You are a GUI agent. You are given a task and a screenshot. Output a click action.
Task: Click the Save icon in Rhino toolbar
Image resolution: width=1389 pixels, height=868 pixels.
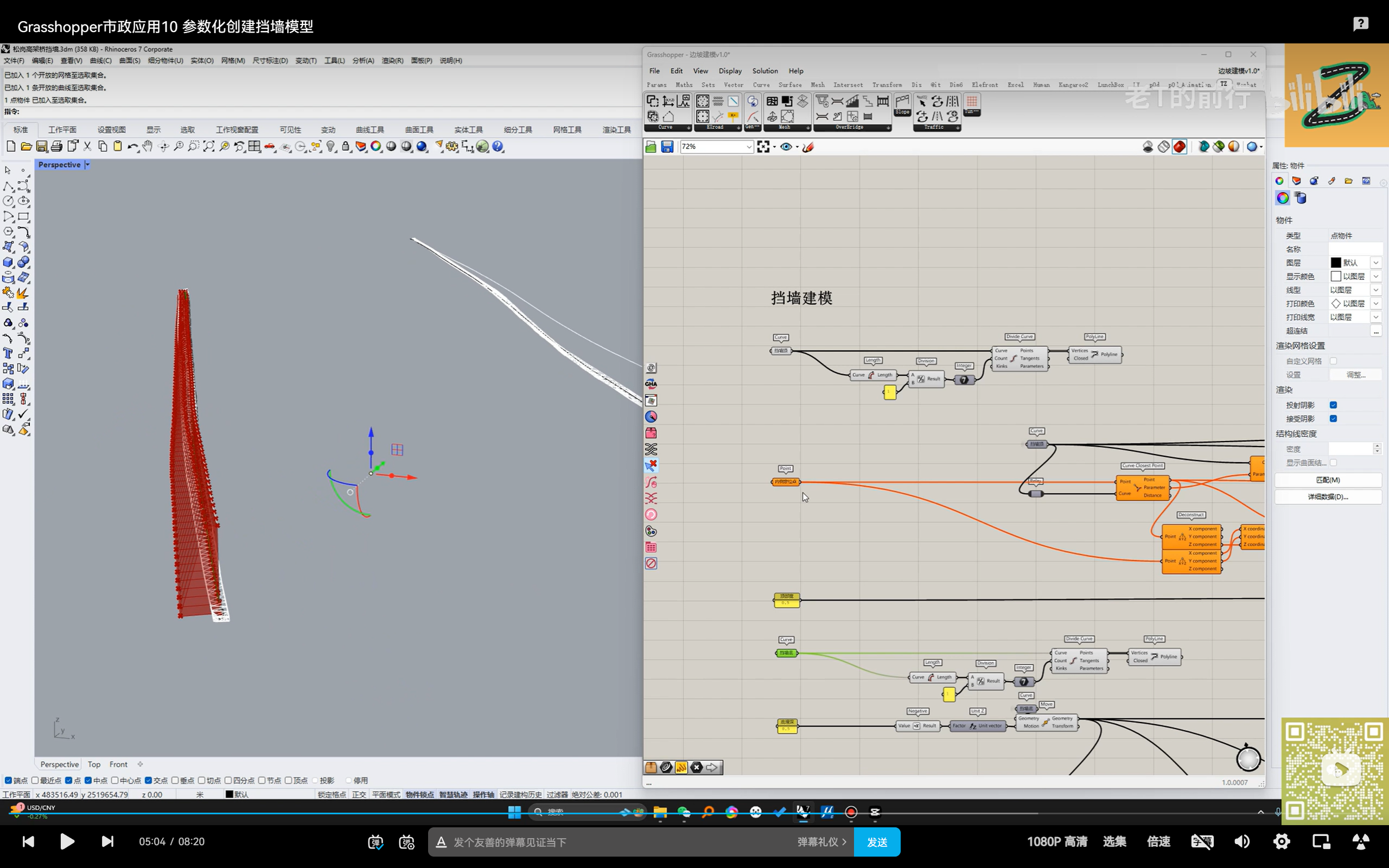pos(41,146)
